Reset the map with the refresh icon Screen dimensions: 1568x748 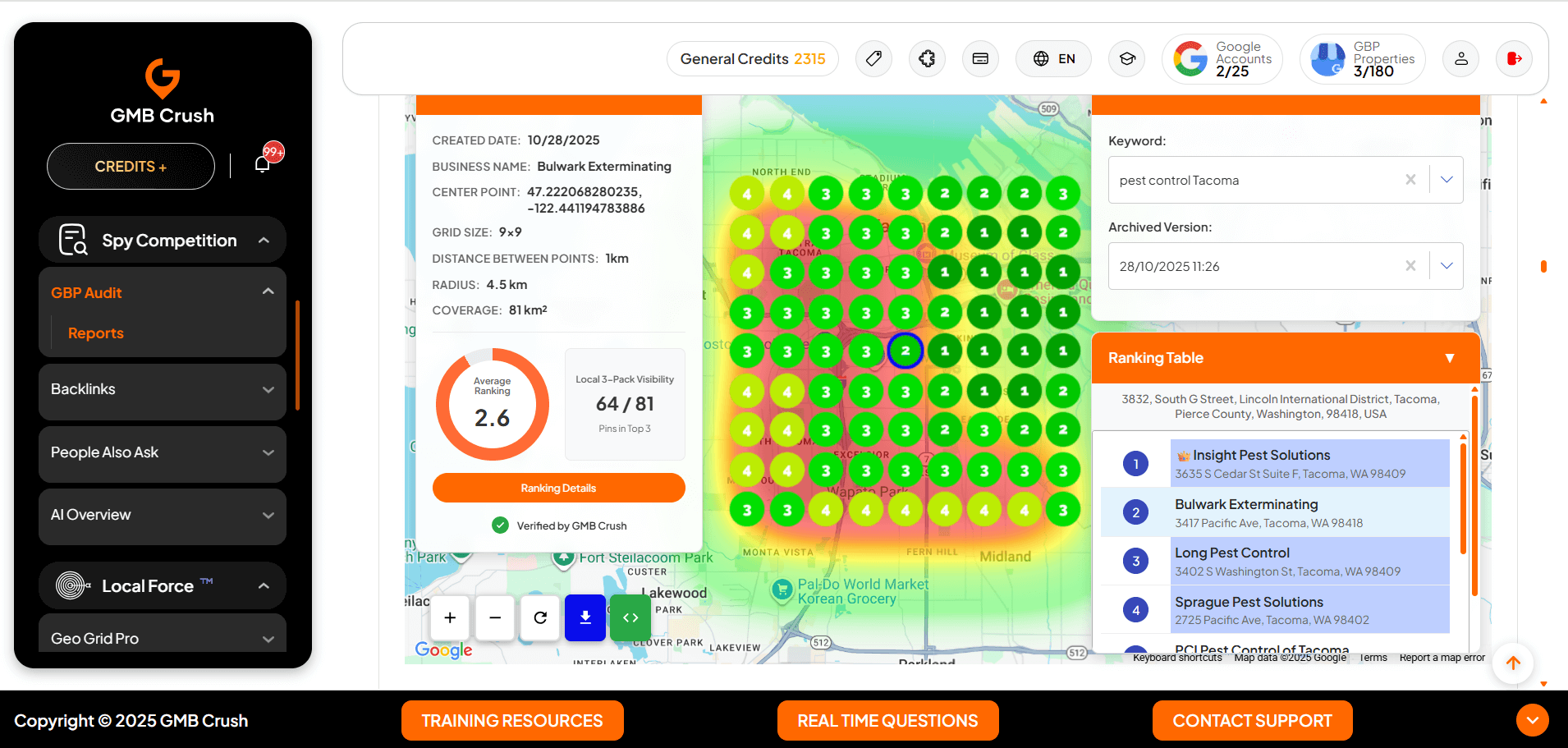(x=540, y=617)
